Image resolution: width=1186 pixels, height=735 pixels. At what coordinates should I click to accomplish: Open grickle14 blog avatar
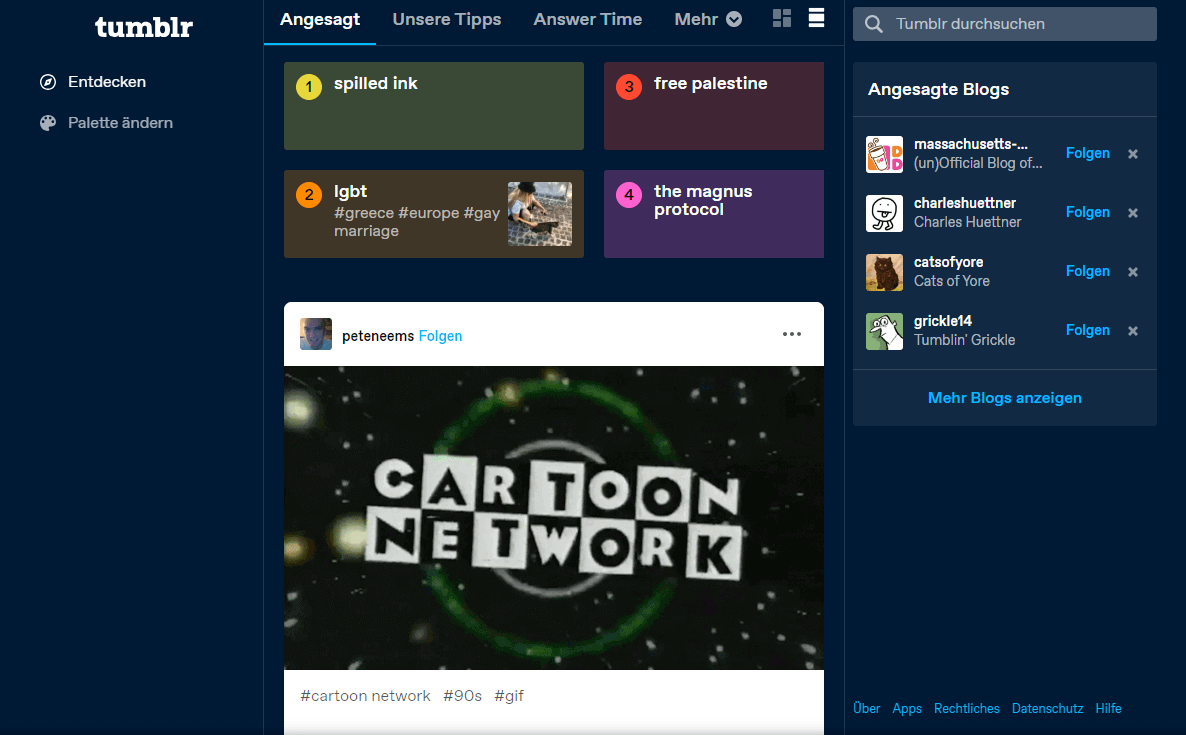[884, 331]
